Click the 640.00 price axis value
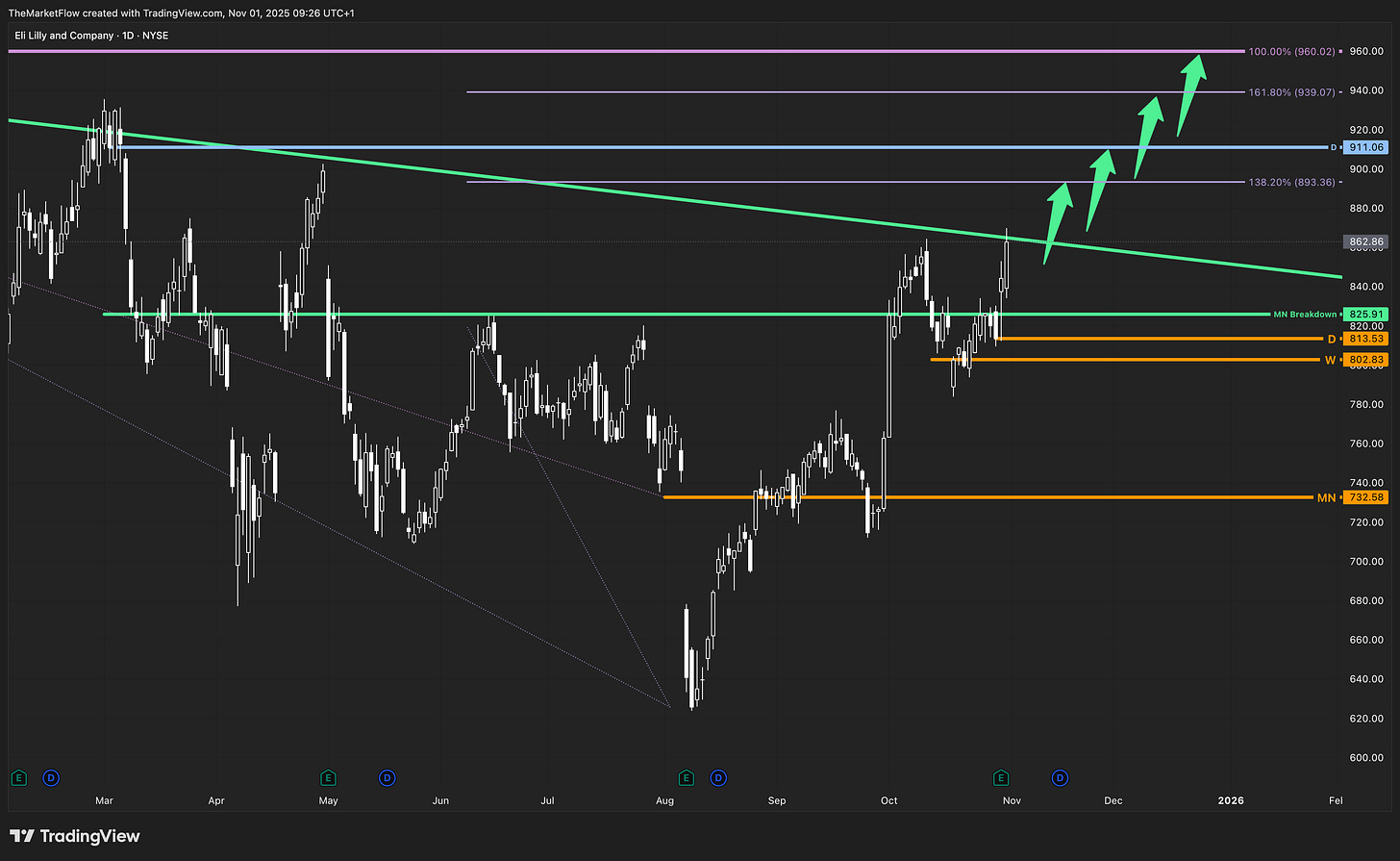 [x=1366, y=679]
